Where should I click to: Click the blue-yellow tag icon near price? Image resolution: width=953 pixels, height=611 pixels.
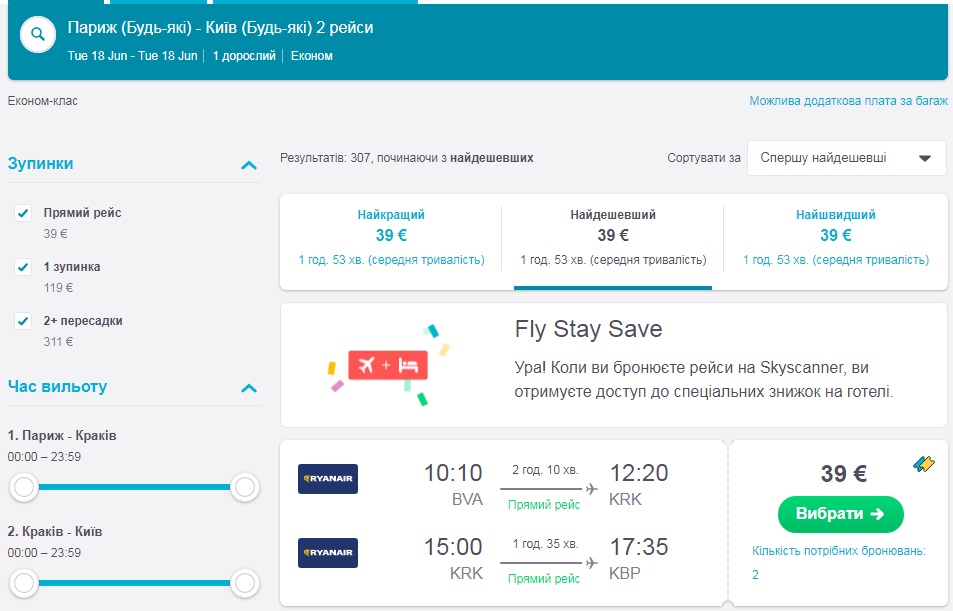(924, 464)
